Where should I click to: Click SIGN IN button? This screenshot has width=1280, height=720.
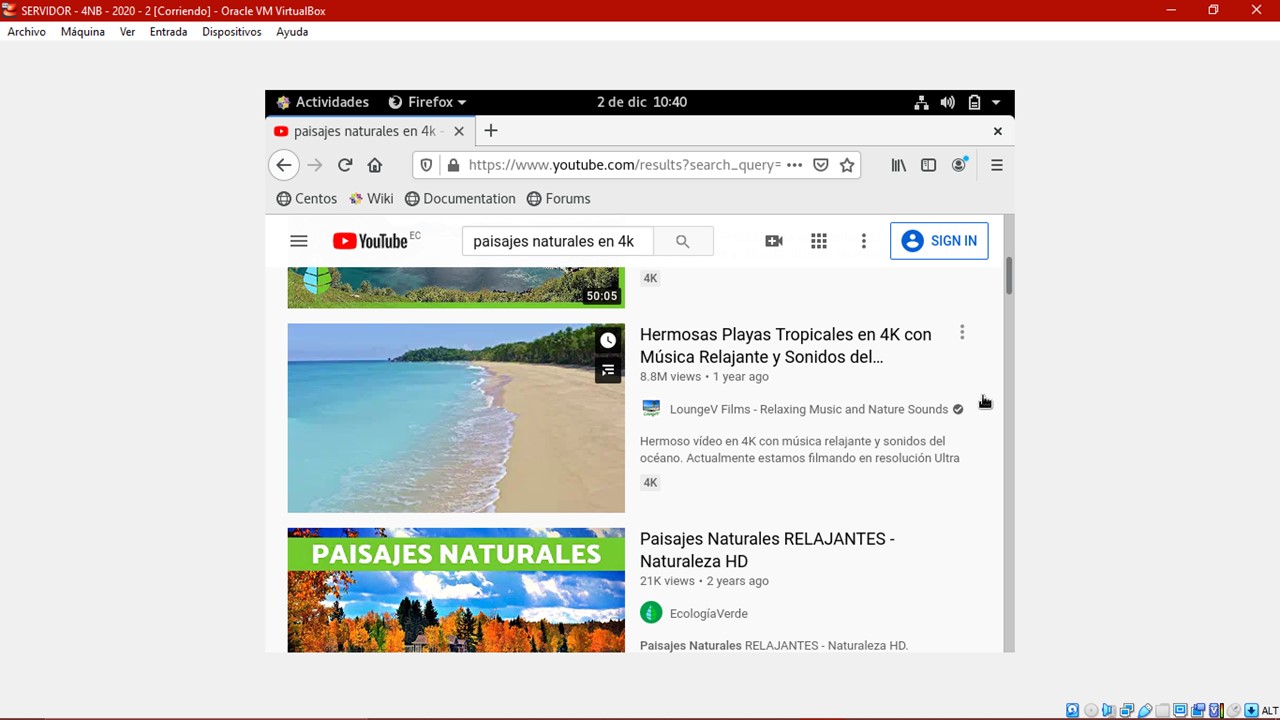point(939,241)
